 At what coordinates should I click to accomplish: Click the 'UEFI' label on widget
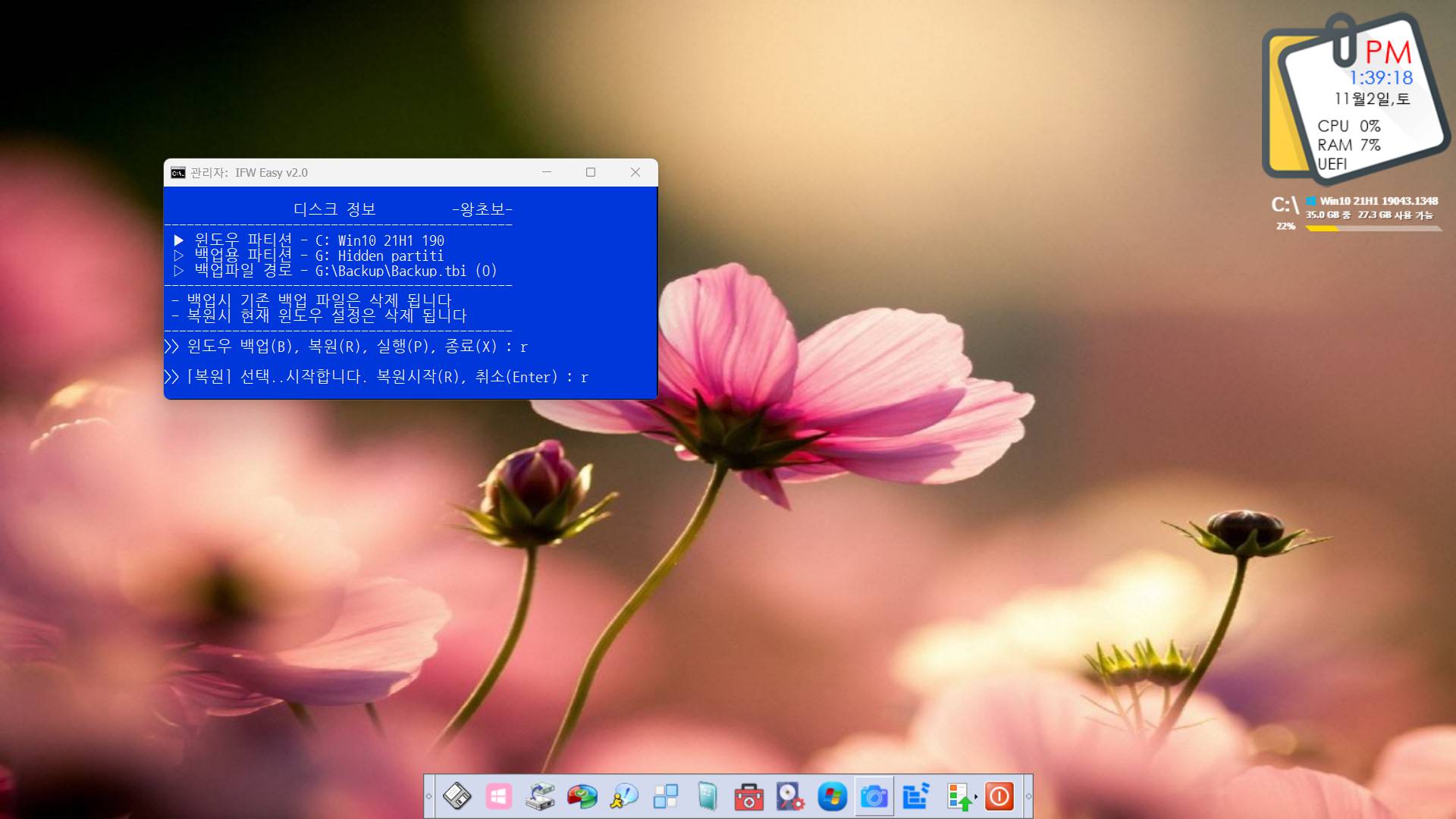coord(1332,164)
